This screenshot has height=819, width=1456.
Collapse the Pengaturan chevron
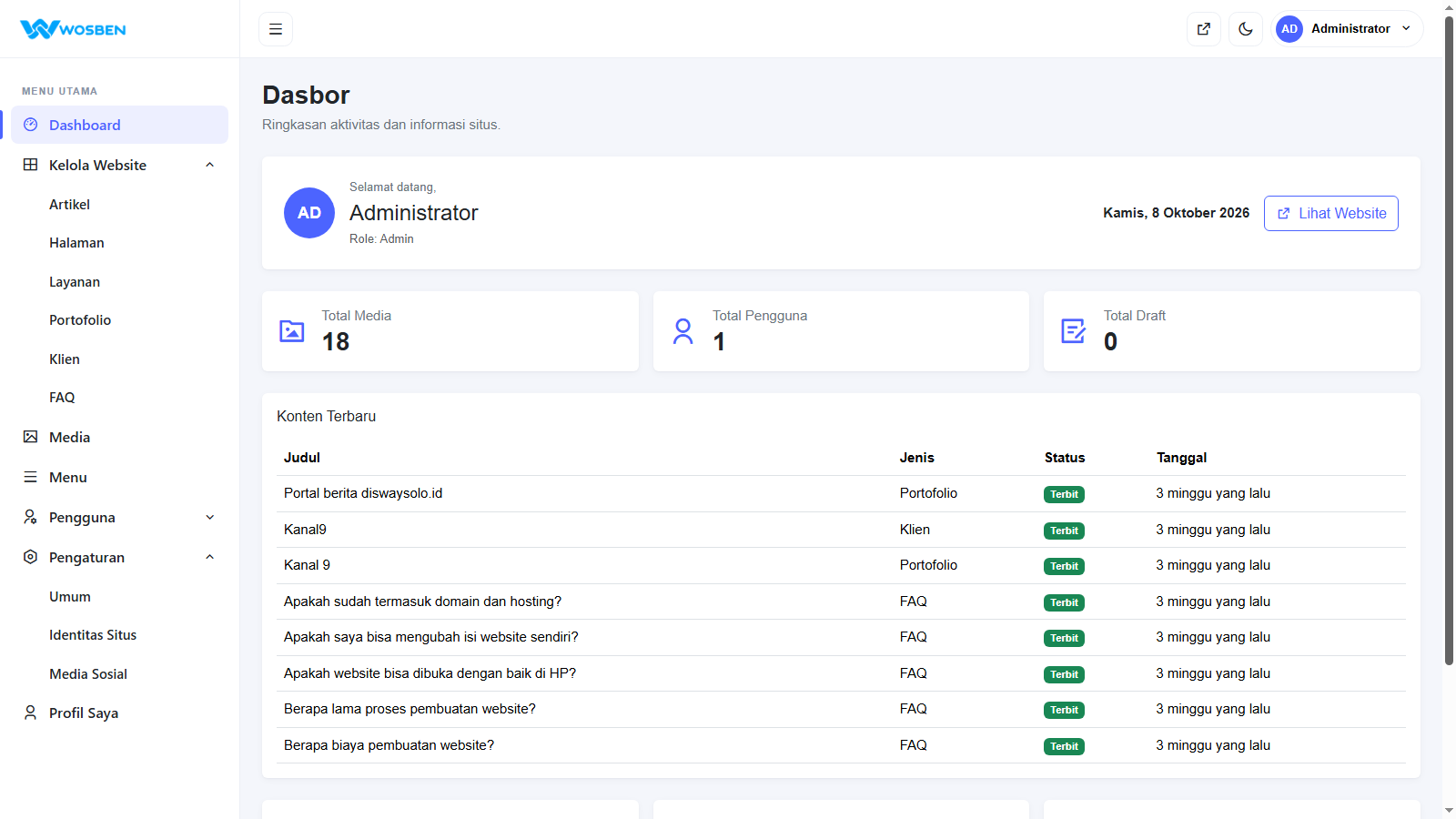pyautogui.click(x=210, y=557)
